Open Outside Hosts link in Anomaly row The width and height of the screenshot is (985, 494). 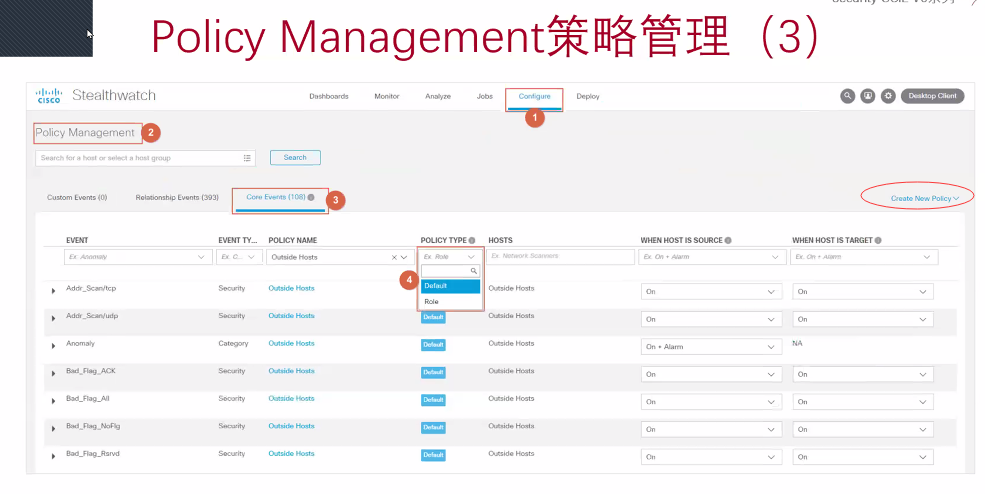pyautogui.click(x=291, y=343)
